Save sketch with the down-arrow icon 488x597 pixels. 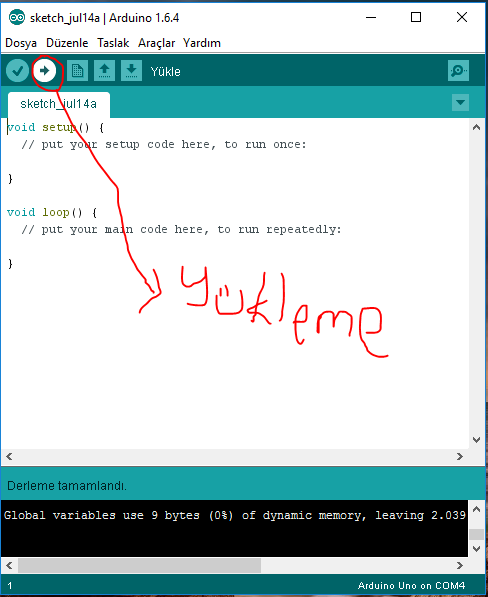tap(131, 71)
